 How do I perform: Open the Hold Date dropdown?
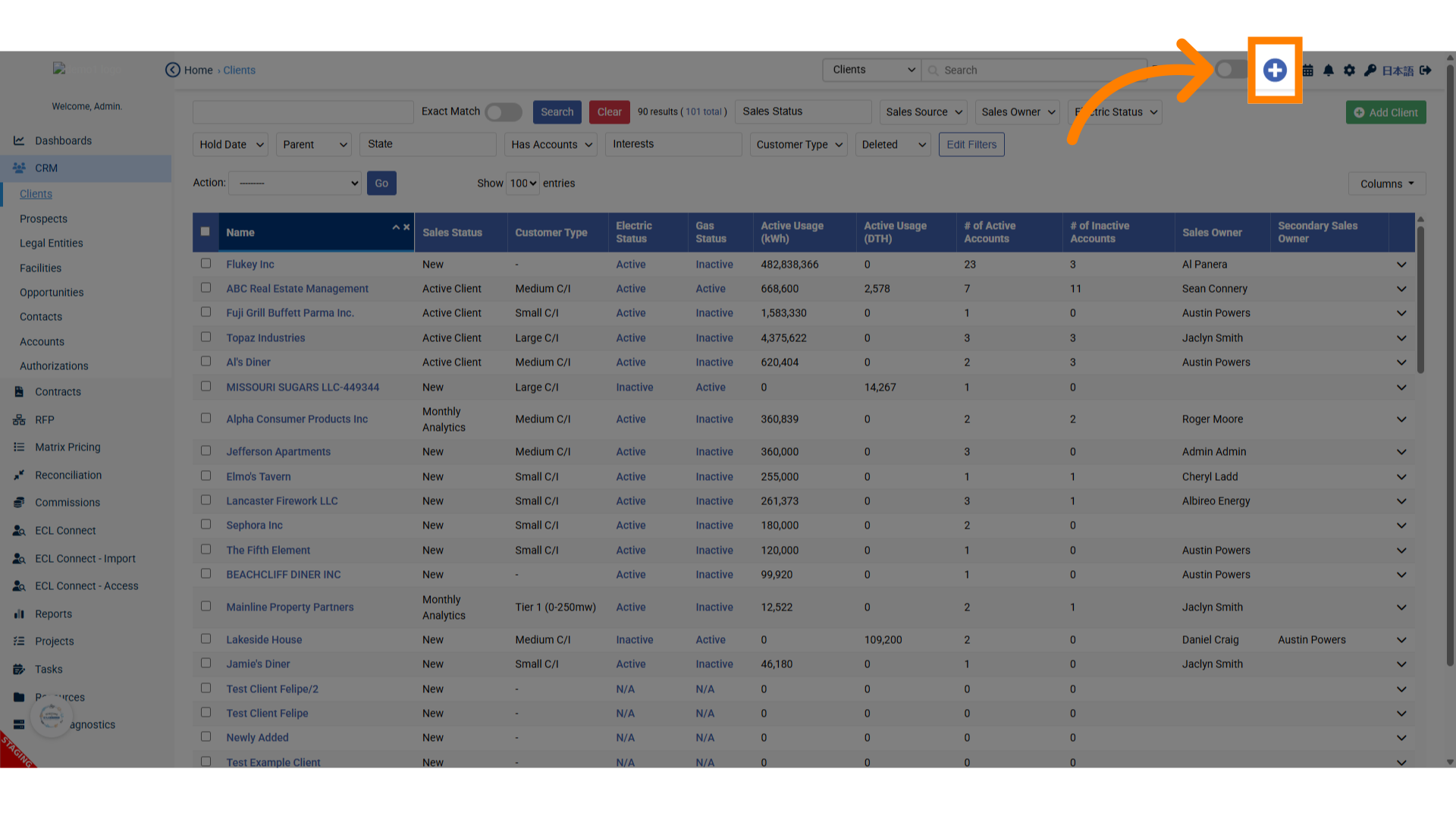[230, 144]
